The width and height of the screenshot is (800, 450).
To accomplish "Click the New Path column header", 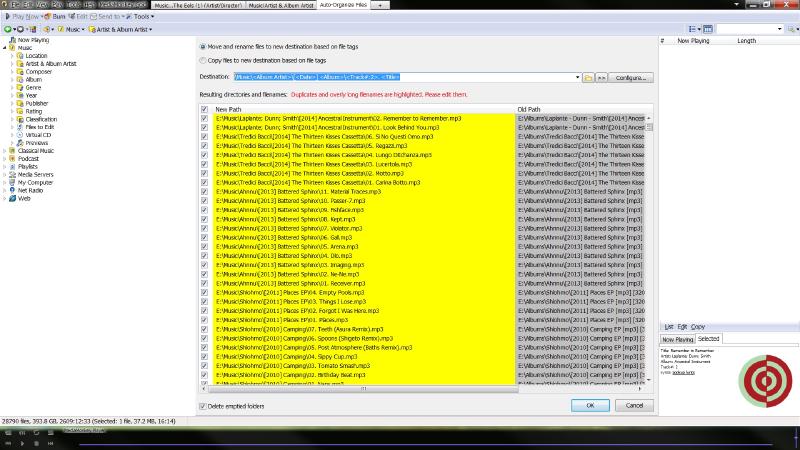I will 363,109.
